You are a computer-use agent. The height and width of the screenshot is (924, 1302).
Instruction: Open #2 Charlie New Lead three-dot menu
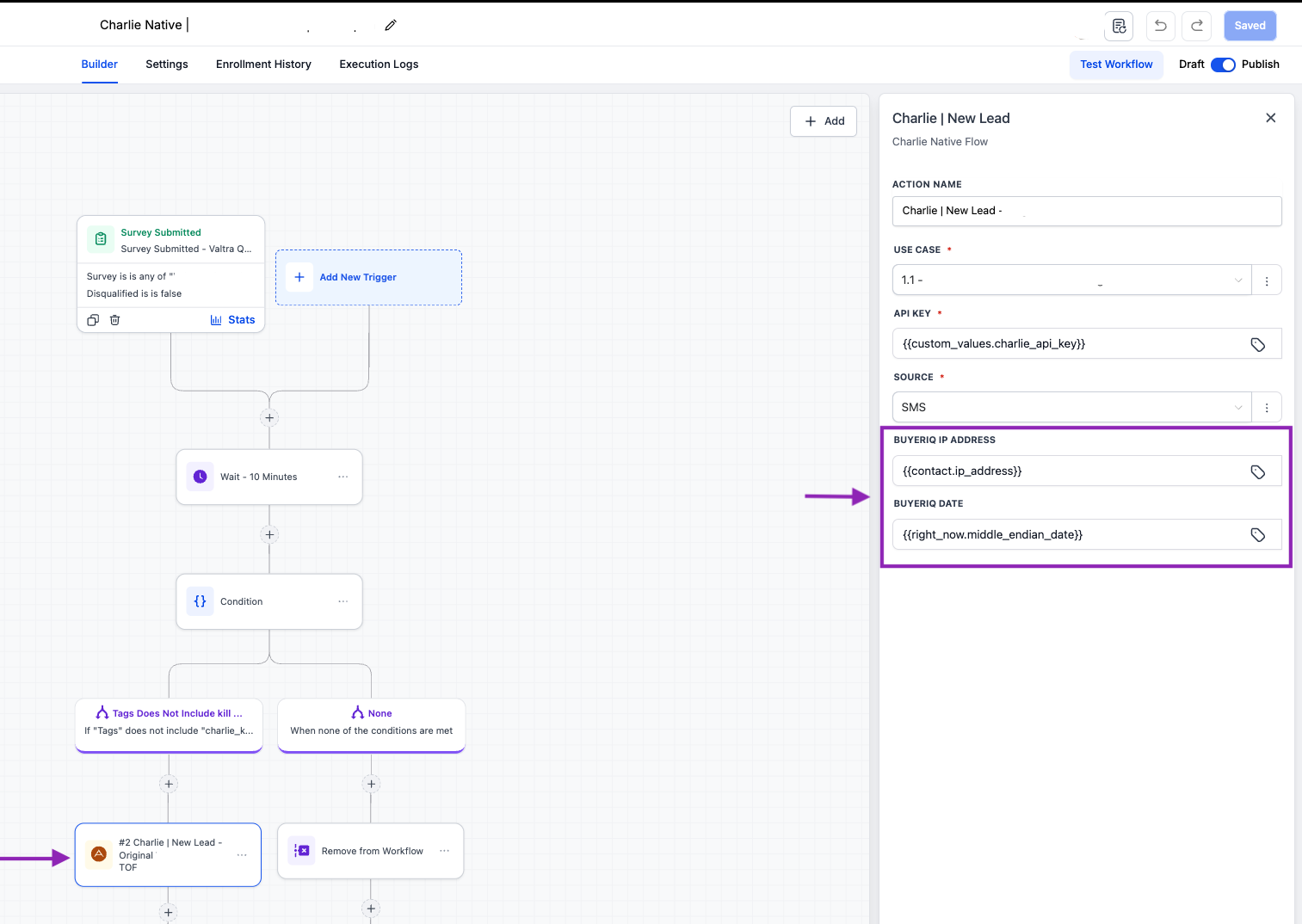click(x=242, y=855)
